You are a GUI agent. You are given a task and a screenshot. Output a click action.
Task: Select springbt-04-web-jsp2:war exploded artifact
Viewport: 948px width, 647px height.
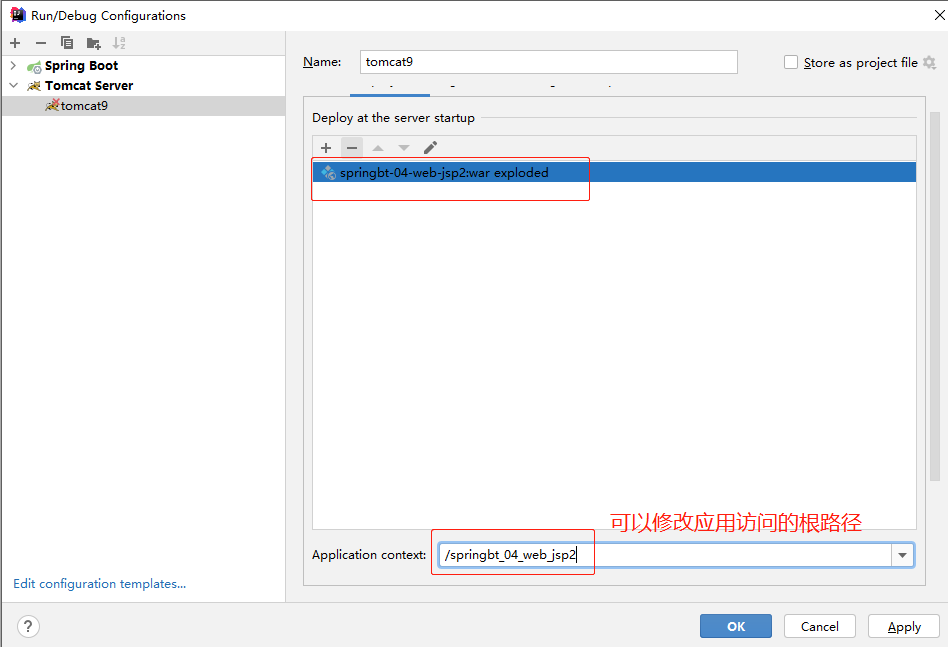(614, 172)
